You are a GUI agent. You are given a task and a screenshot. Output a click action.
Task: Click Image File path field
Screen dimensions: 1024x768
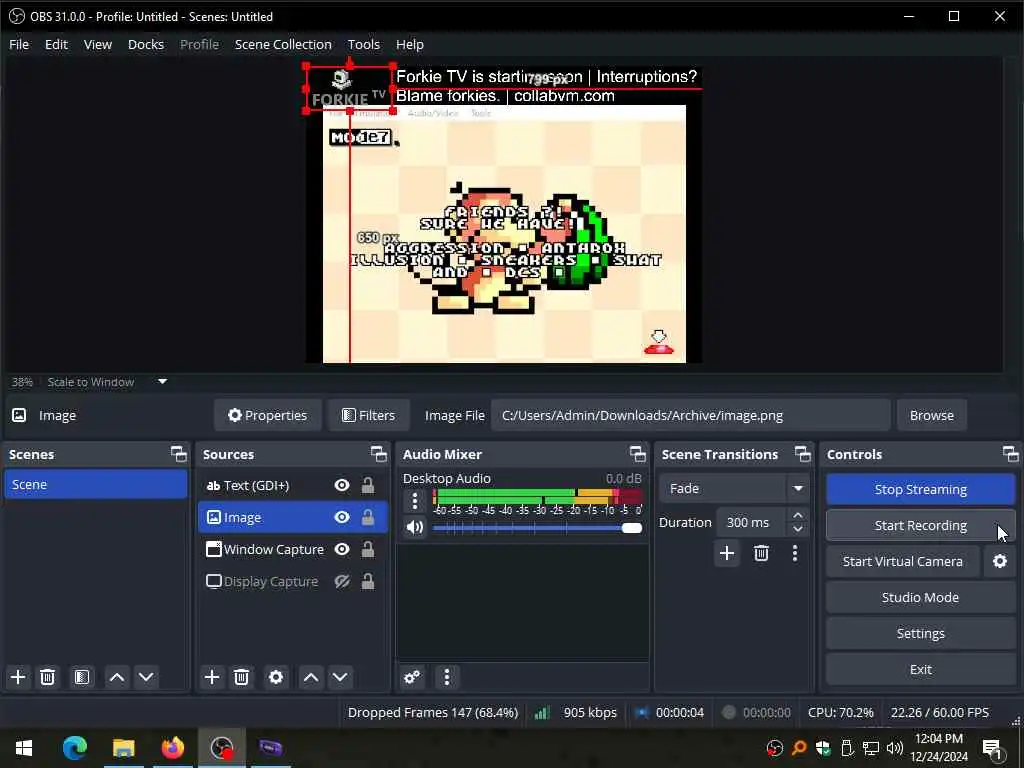(690, 415)
